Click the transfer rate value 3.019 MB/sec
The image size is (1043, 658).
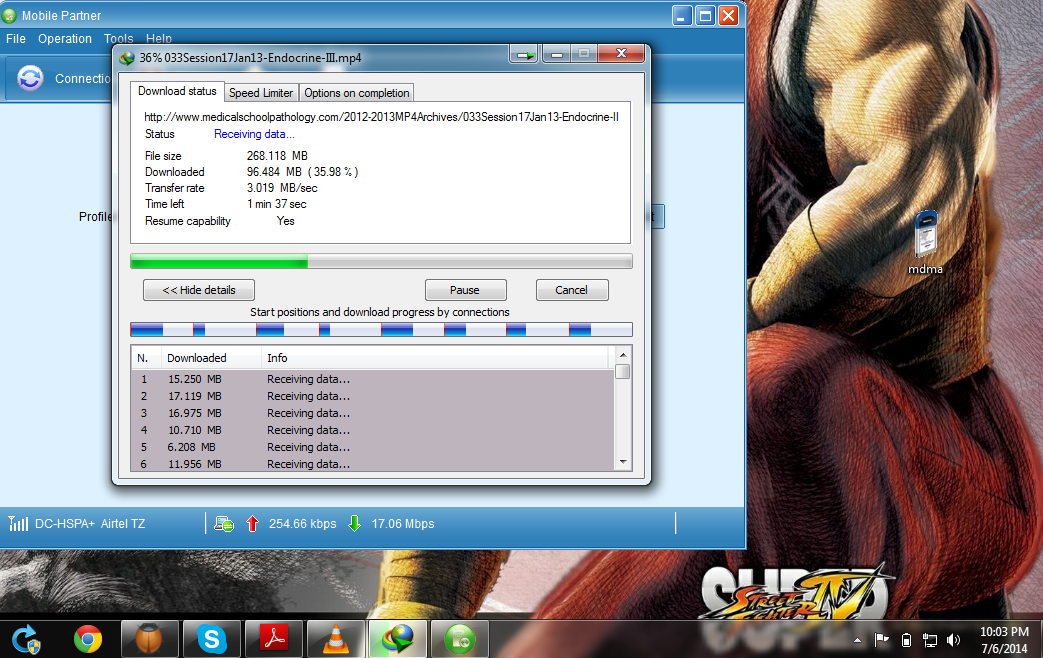point(282,188)
